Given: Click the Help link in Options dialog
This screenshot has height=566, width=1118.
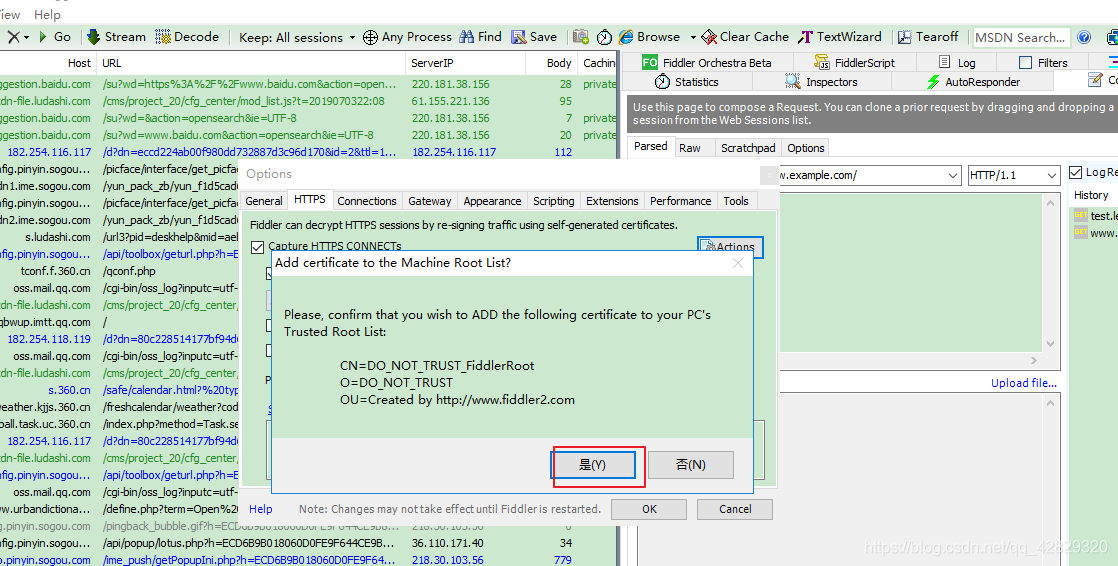Looking at the screenshot, I should point(260,509).
